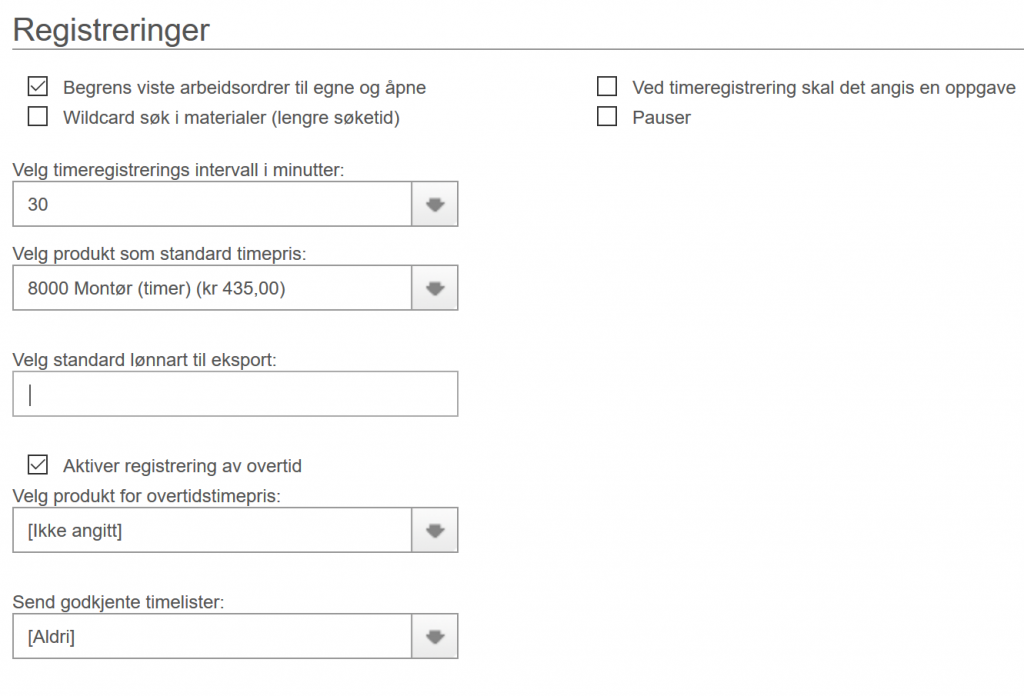The image size is (1024, 696).
Task: Click the Send godkjente timelister label
Action: click(118, 602)
